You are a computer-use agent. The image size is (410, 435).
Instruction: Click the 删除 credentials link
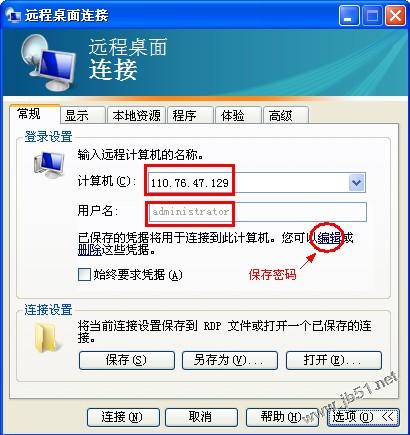click(x=90, y=250)
